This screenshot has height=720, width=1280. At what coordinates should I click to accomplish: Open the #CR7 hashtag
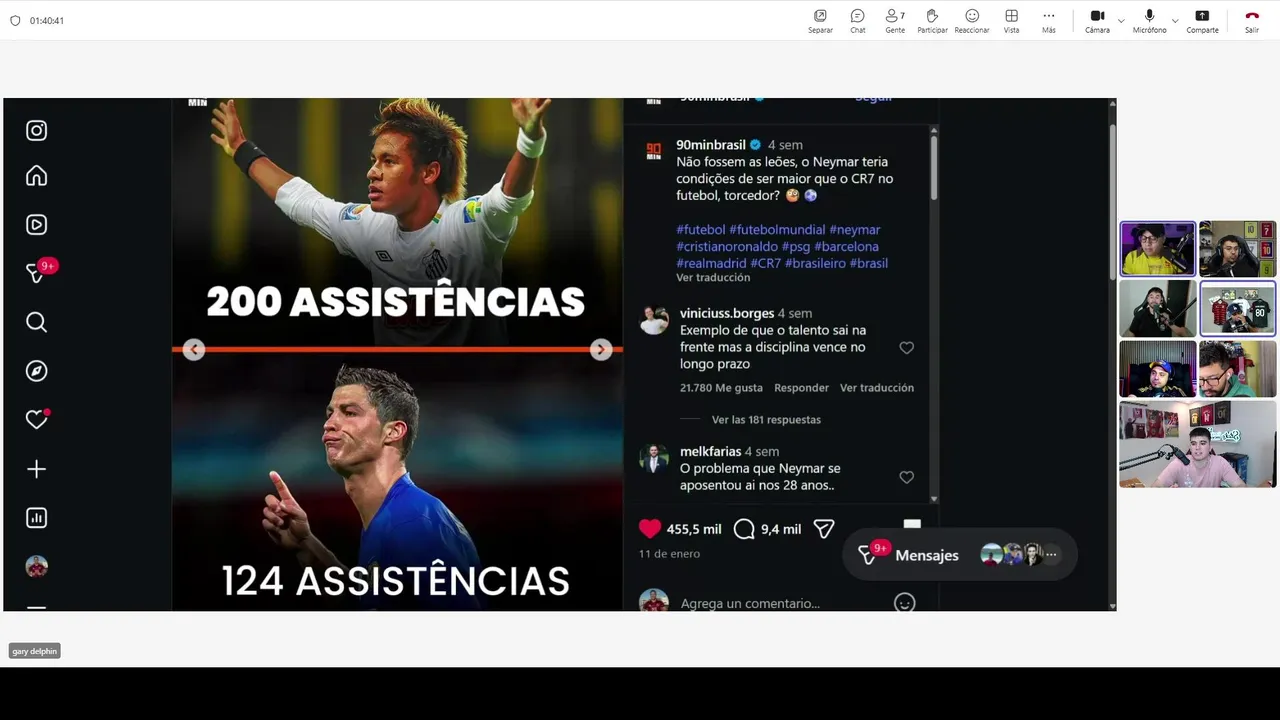pyautogui.click(x=766, y=263)
